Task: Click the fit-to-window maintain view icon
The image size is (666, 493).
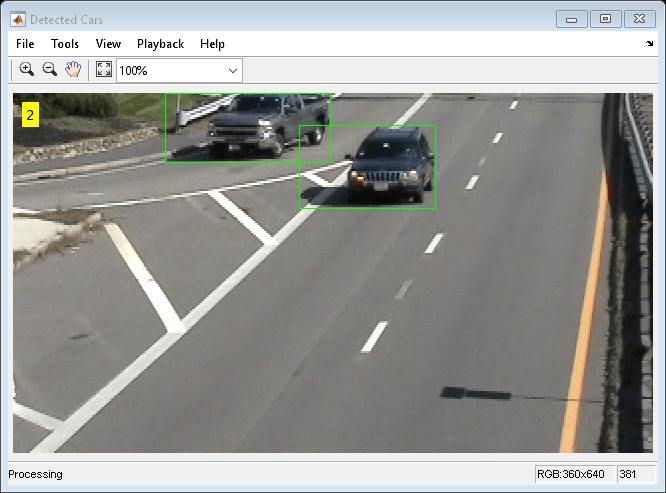Action: coord(104,69)
